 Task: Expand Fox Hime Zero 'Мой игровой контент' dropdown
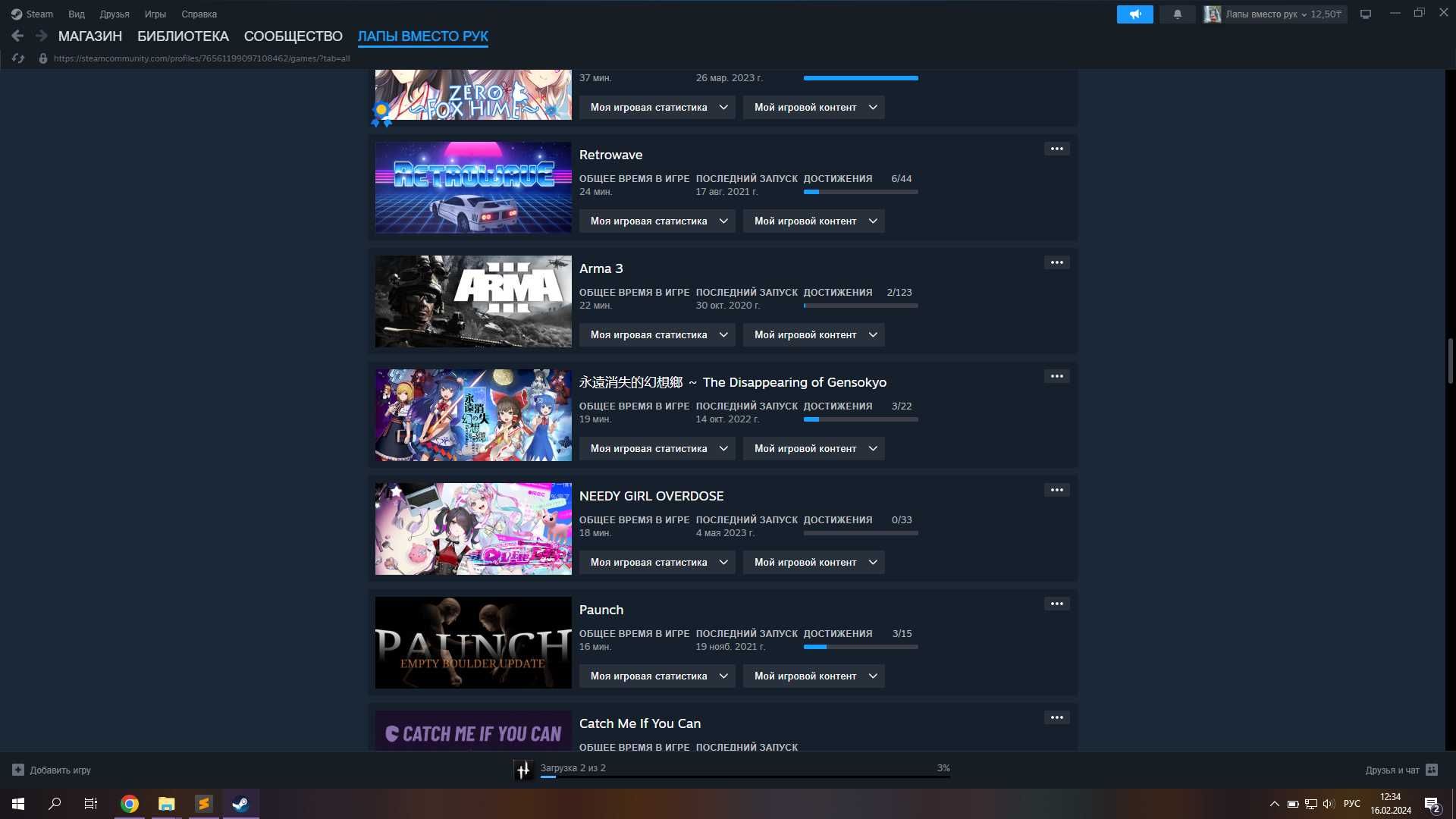[x=814, y=108]
